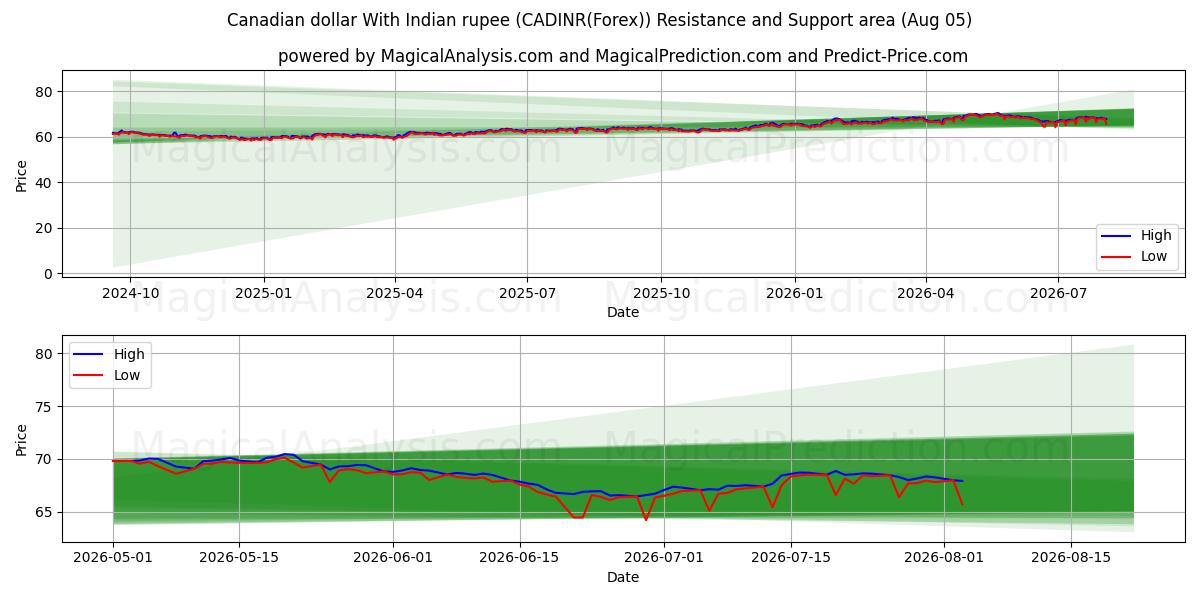Click the price tick 0 on the long-term chart
The width and height of the screenshot is (1200, 600).
click(x=49, y=274)
